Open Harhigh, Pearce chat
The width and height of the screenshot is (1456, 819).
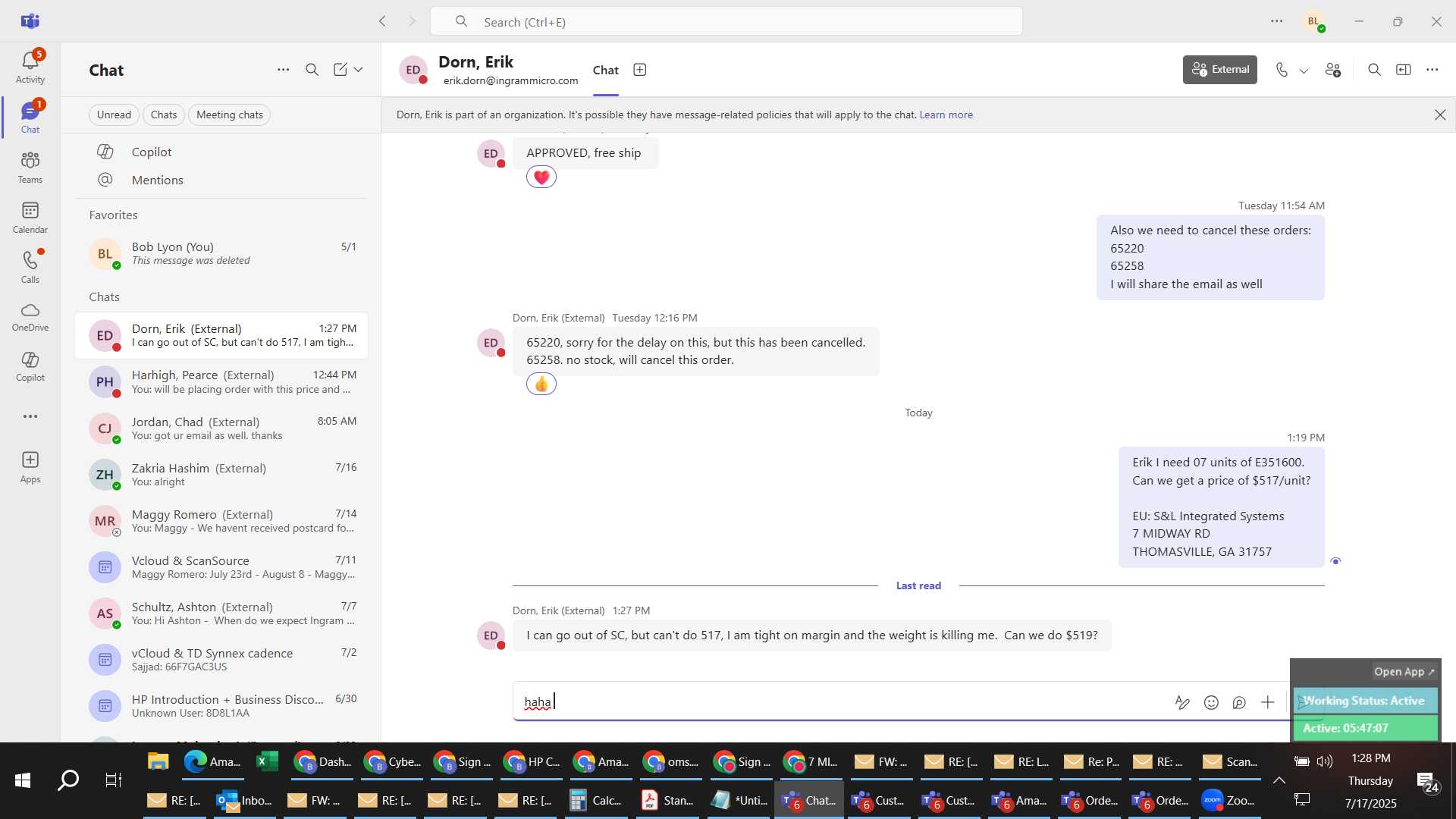coord(221,381)
